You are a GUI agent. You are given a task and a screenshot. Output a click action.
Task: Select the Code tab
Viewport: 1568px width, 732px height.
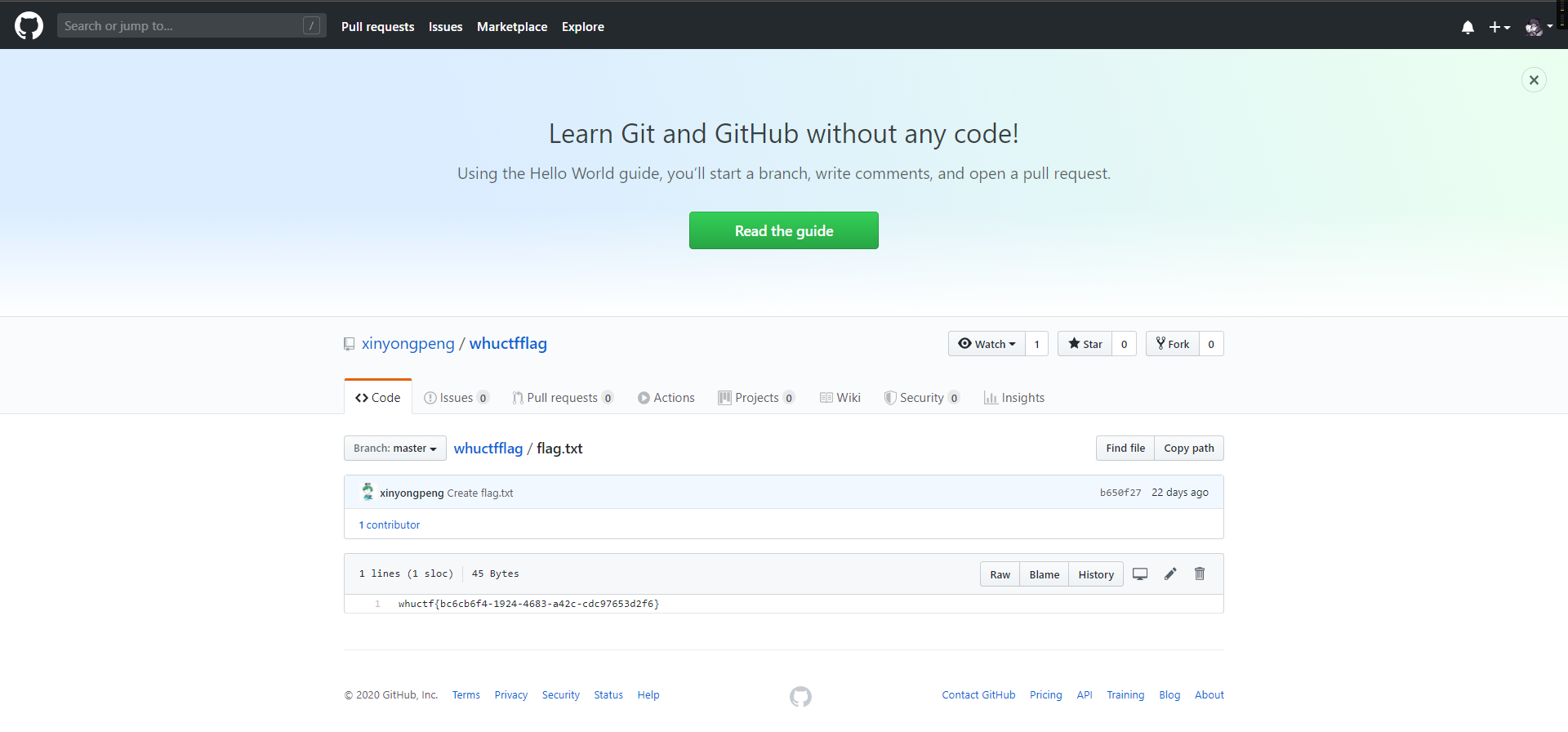click(378, 398)
